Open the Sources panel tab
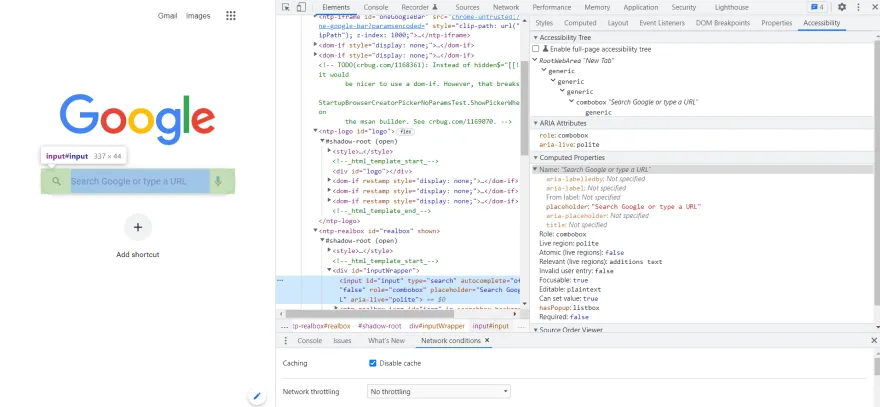This screenshot has height=407, width=880. [x=467, y=7]
